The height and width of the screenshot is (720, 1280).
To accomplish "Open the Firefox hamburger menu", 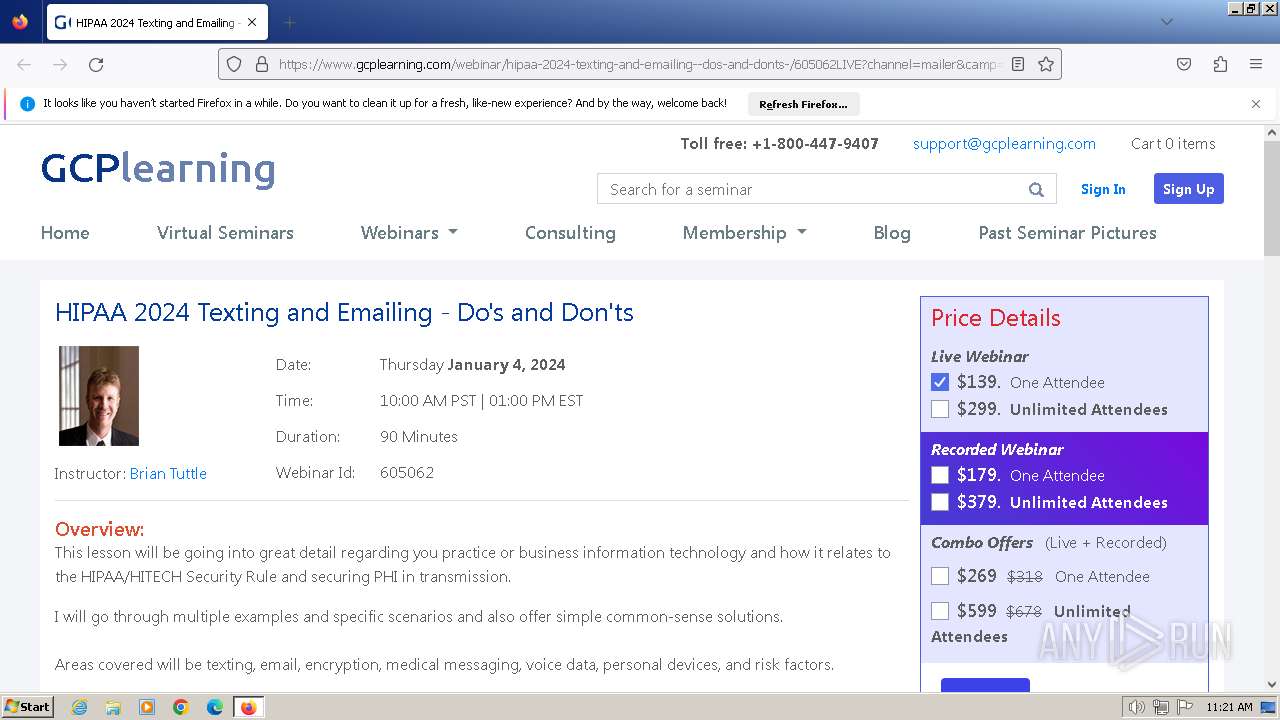I will click(1256, 64).
